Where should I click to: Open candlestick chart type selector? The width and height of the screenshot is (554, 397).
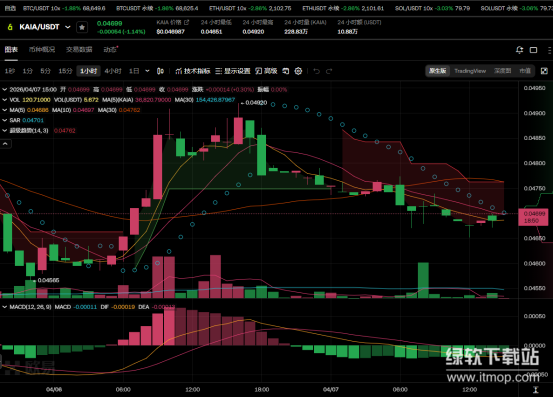coord(160,71)
